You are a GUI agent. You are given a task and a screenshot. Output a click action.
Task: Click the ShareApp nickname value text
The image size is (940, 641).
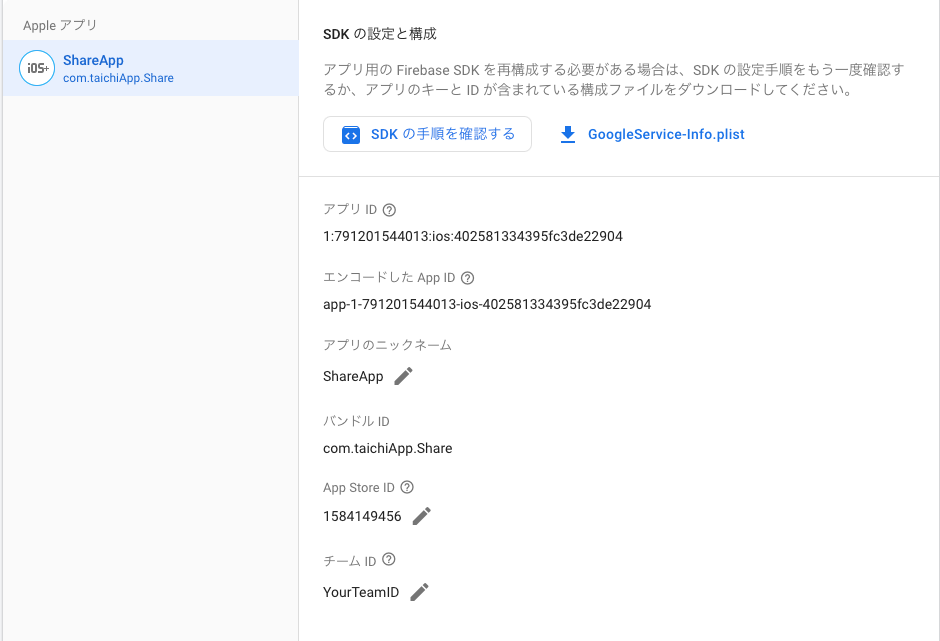[353, 377]
